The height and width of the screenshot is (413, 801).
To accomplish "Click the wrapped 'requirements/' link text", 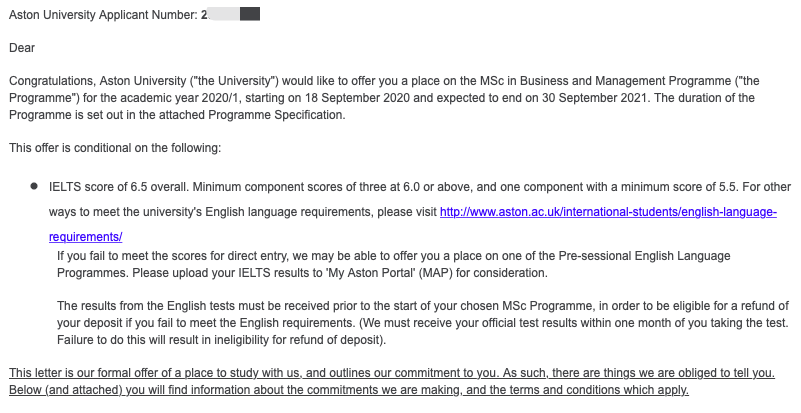I will (85, 237).
